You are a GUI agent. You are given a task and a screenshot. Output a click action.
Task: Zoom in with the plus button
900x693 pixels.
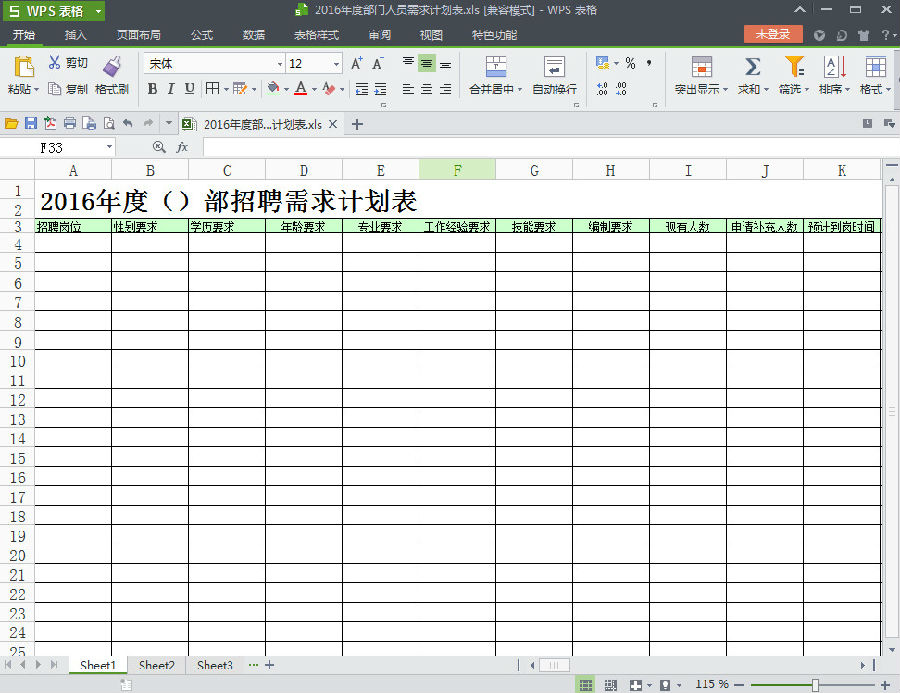tap(886, 684)
